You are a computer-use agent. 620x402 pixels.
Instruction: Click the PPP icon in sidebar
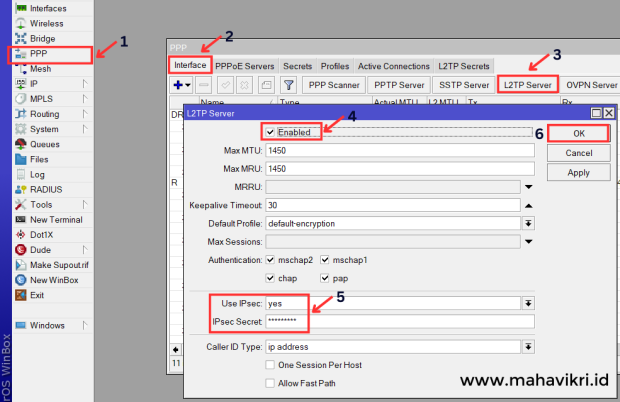pyautogui.click(x=21, y=54)
